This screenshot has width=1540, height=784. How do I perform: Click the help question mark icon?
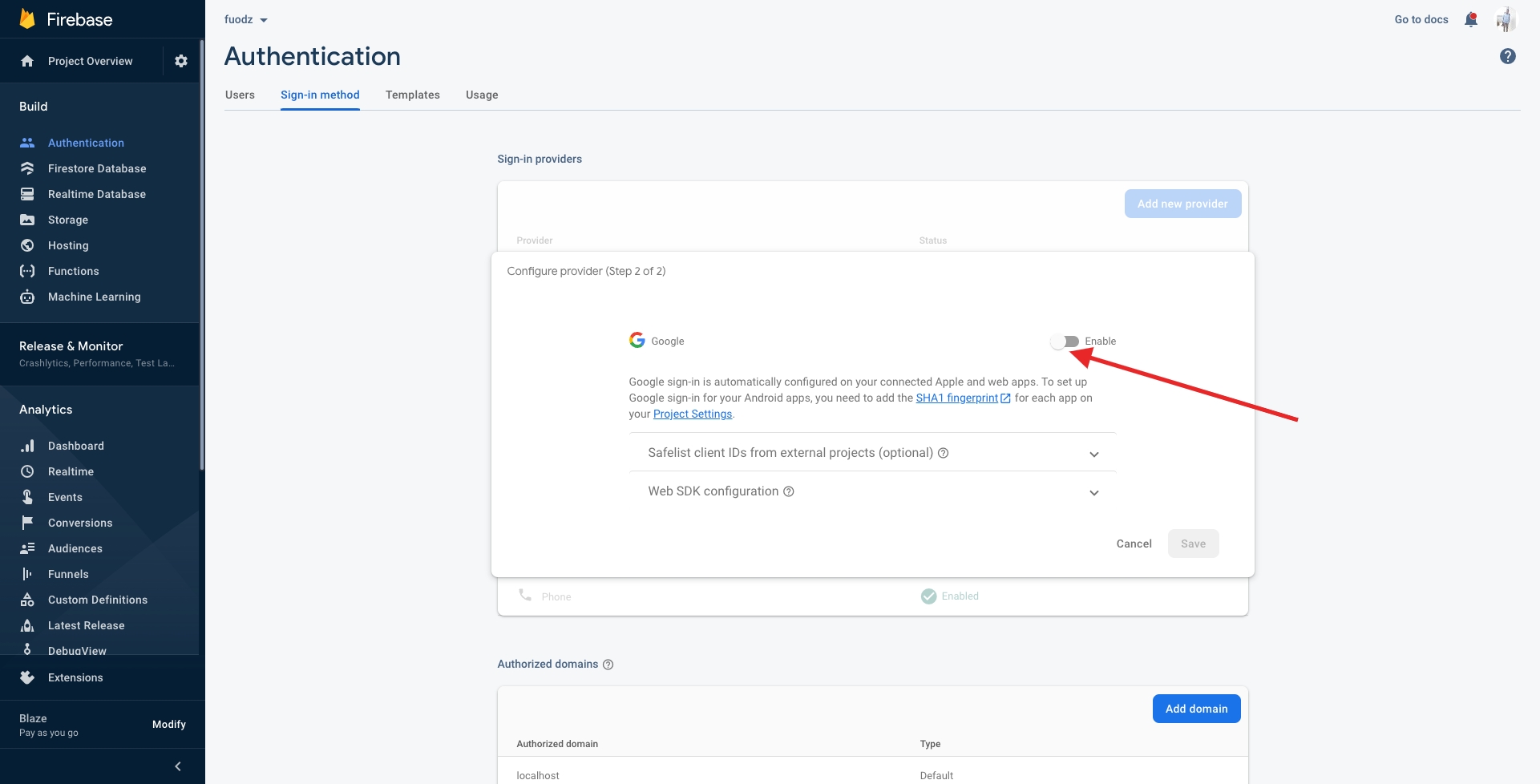1507,56
